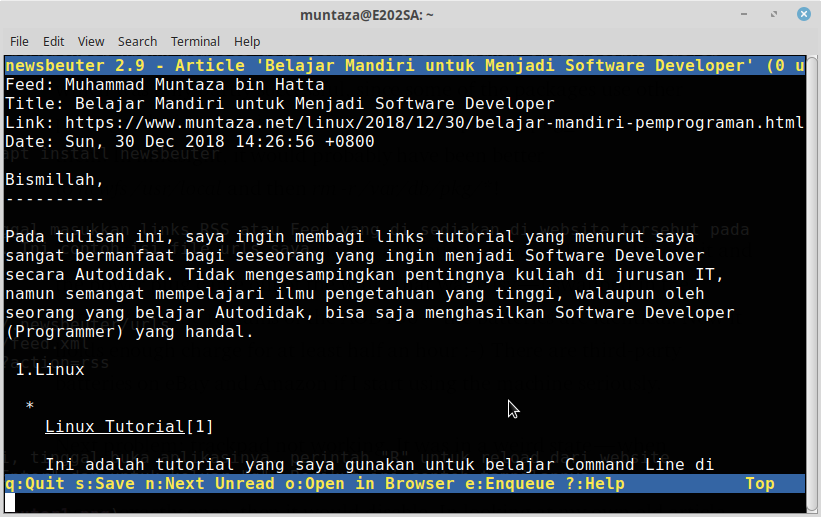Click the 'Title: Belajar Mandiri' line
821x517 pixels.
(280, 104)
